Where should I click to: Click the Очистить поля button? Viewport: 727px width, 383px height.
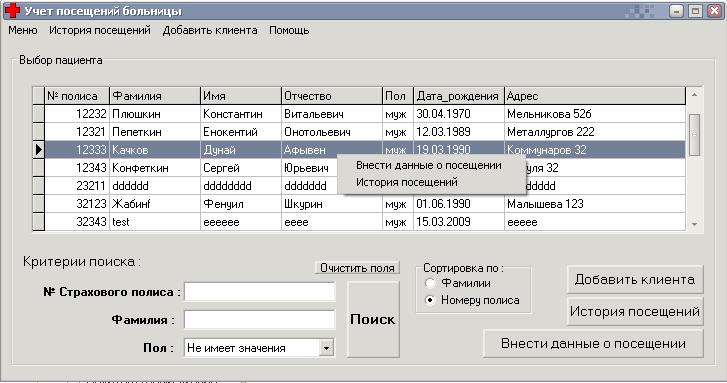tap(357, 268)
